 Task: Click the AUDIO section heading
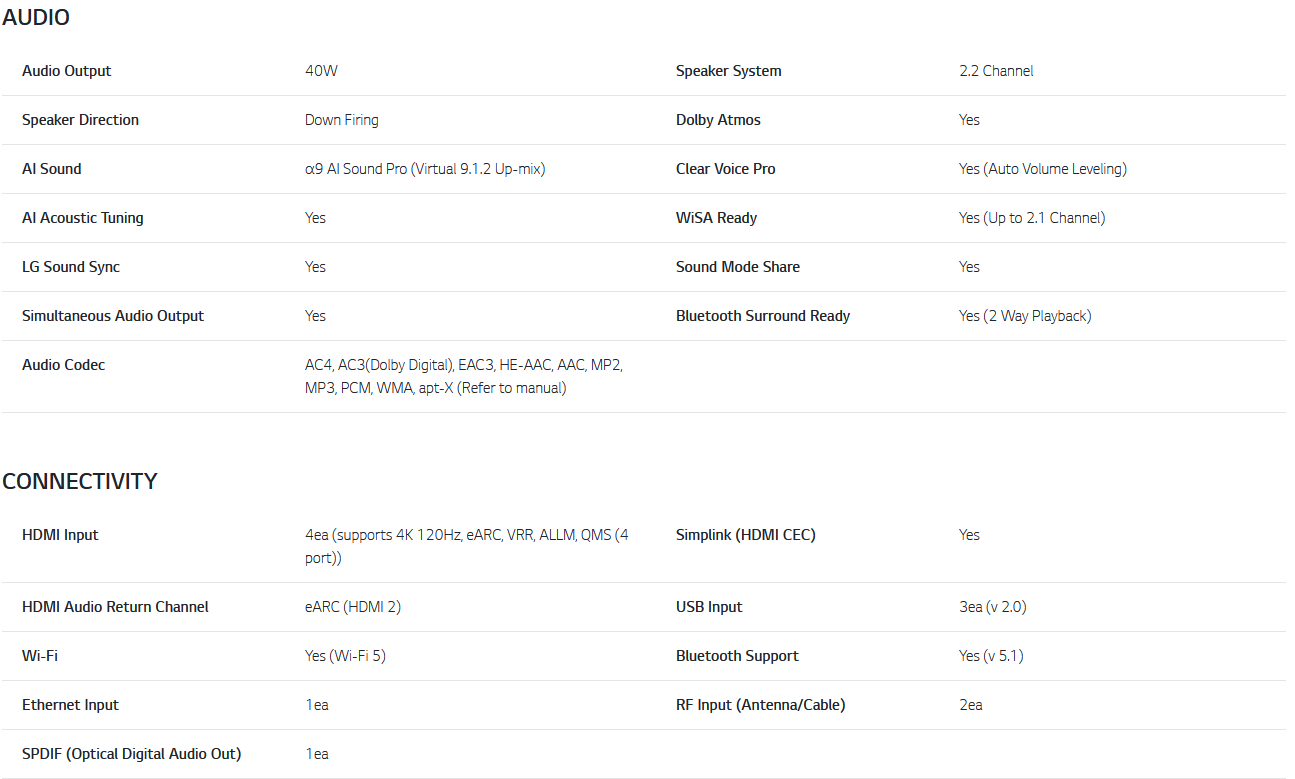[36, 17]
